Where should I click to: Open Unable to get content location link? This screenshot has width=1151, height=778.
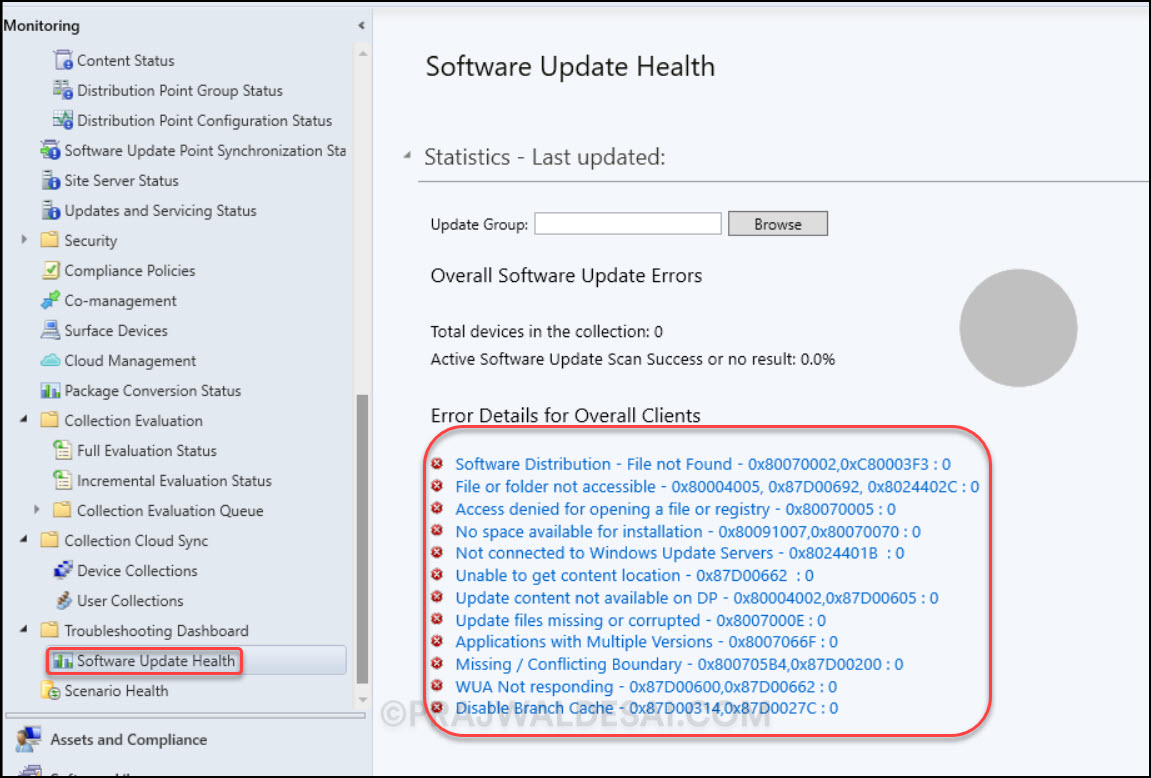click(634, 575)
